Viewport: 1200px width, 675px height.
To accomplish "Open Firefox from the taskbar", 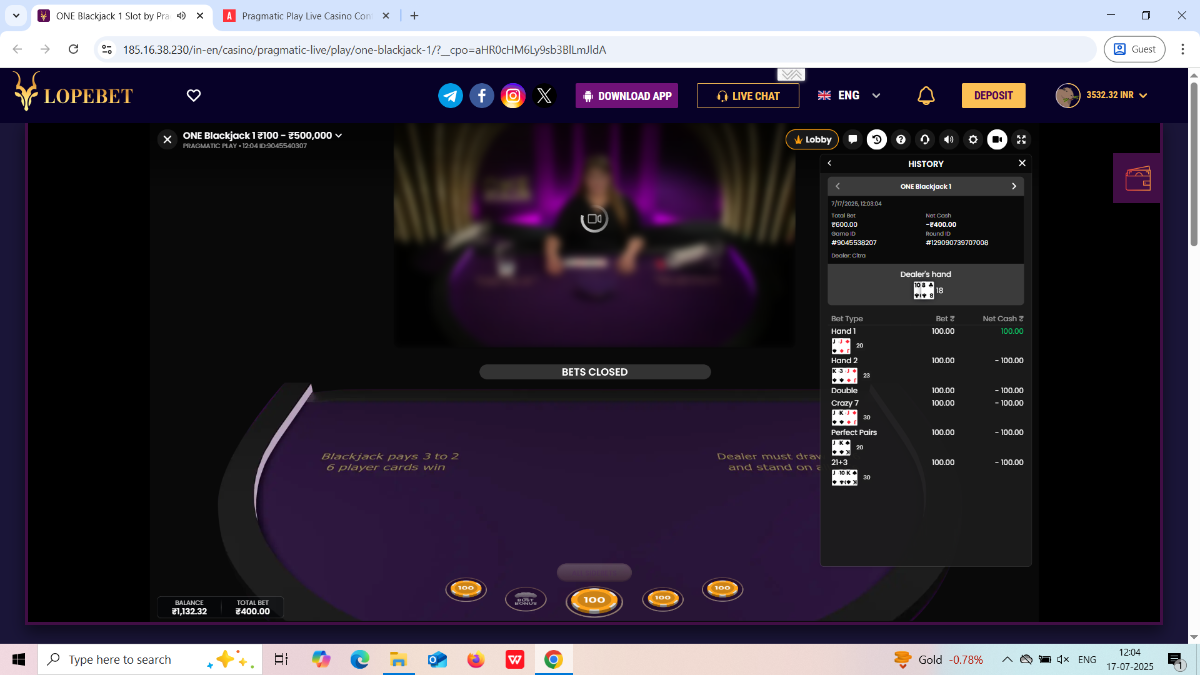I will 475,660.
